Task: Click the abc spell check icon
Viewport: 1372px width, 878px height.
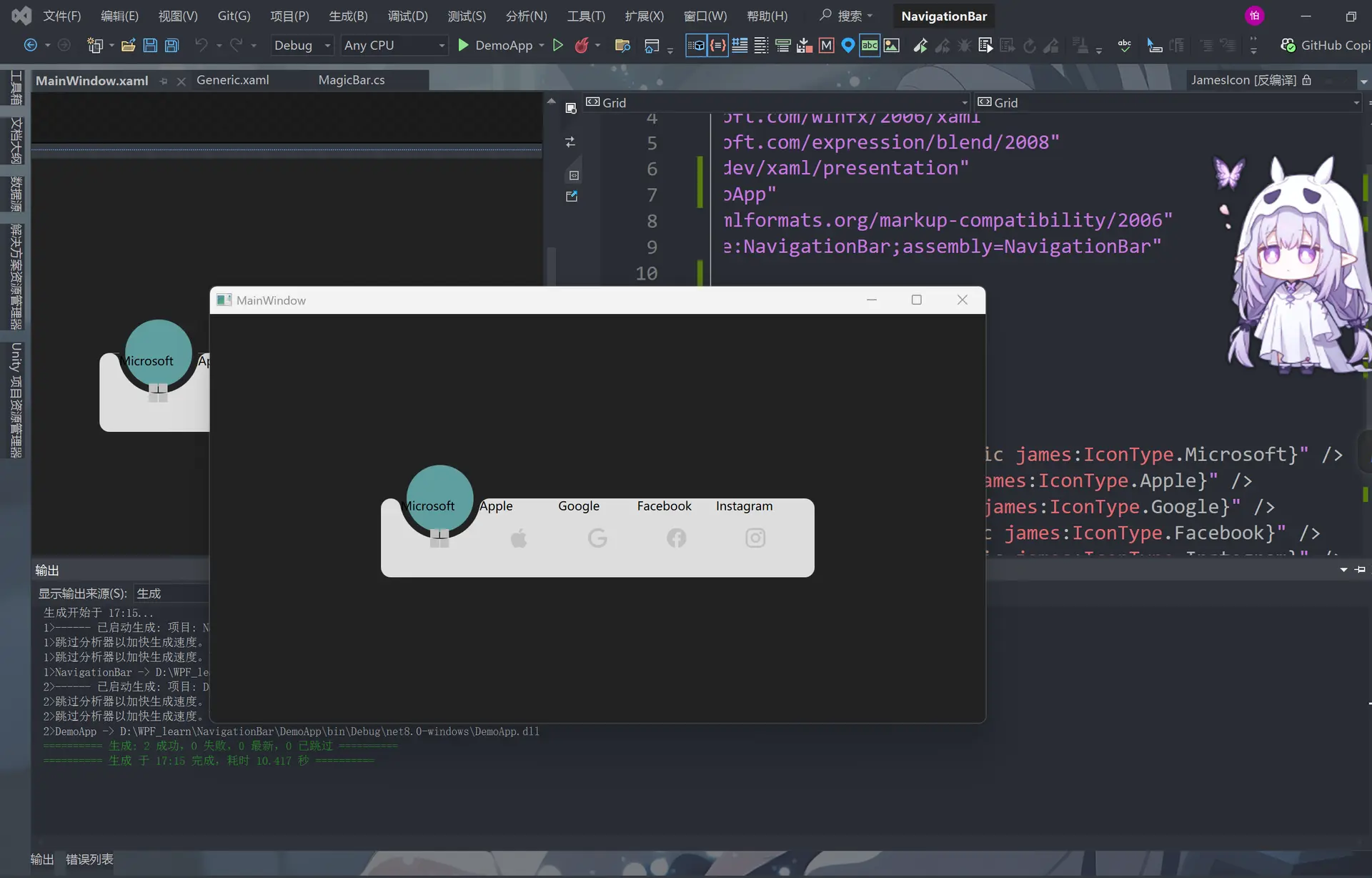Action: pyautogui.click(x=1124, y=45)
